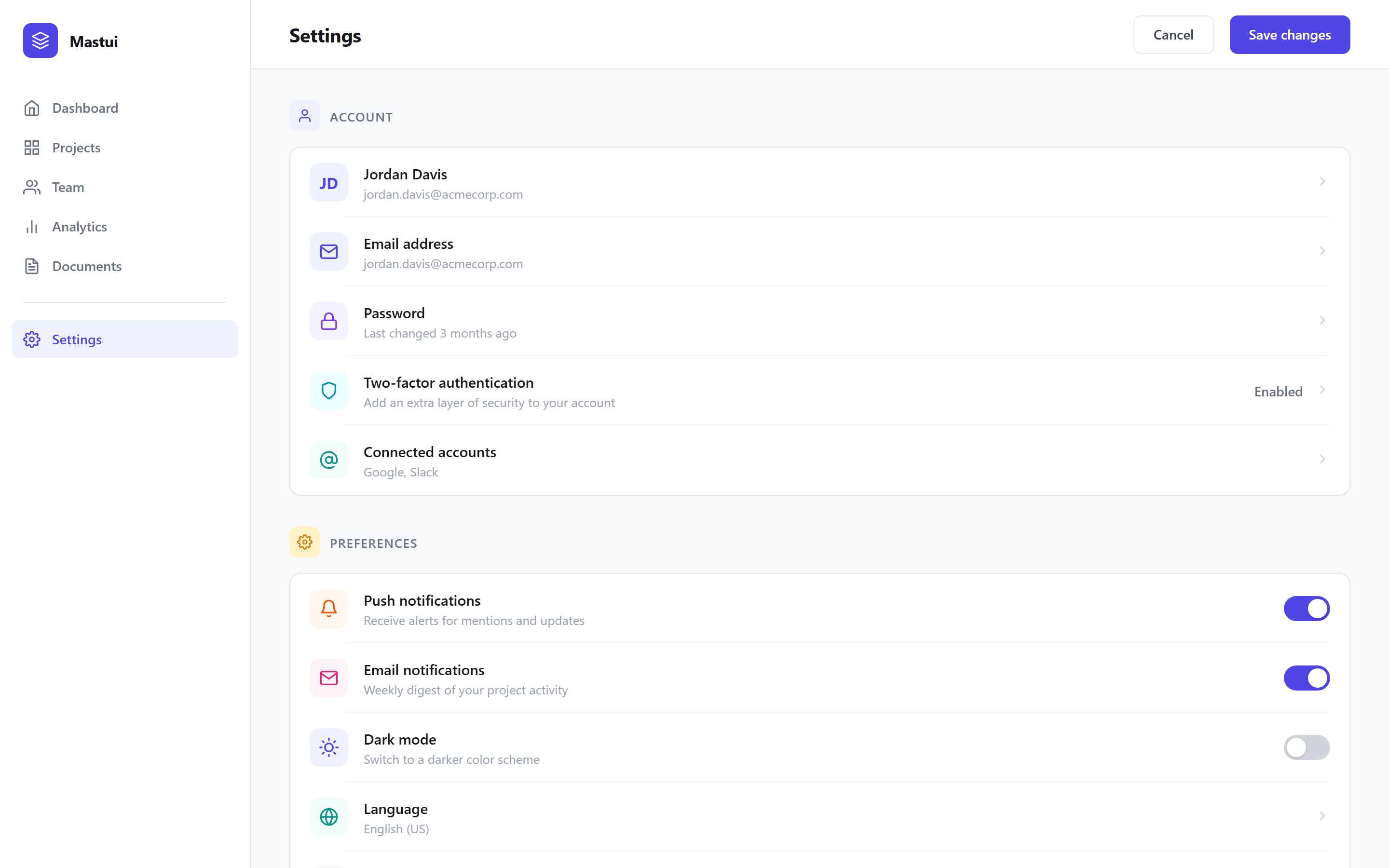
Task: Expand Two-factor authentication chevron
Action: pos(1322,390)
